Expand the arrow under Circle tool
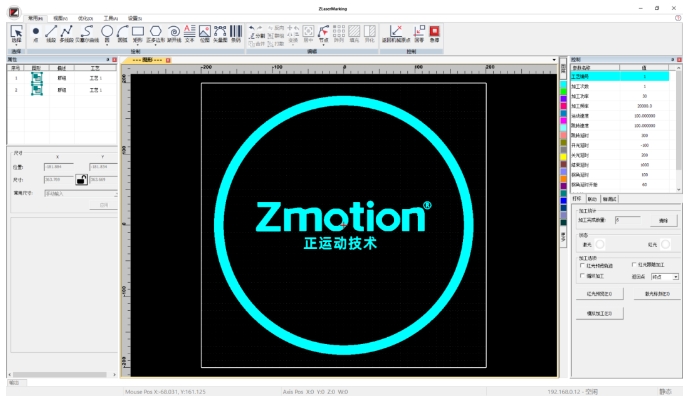 coord(107,45)
